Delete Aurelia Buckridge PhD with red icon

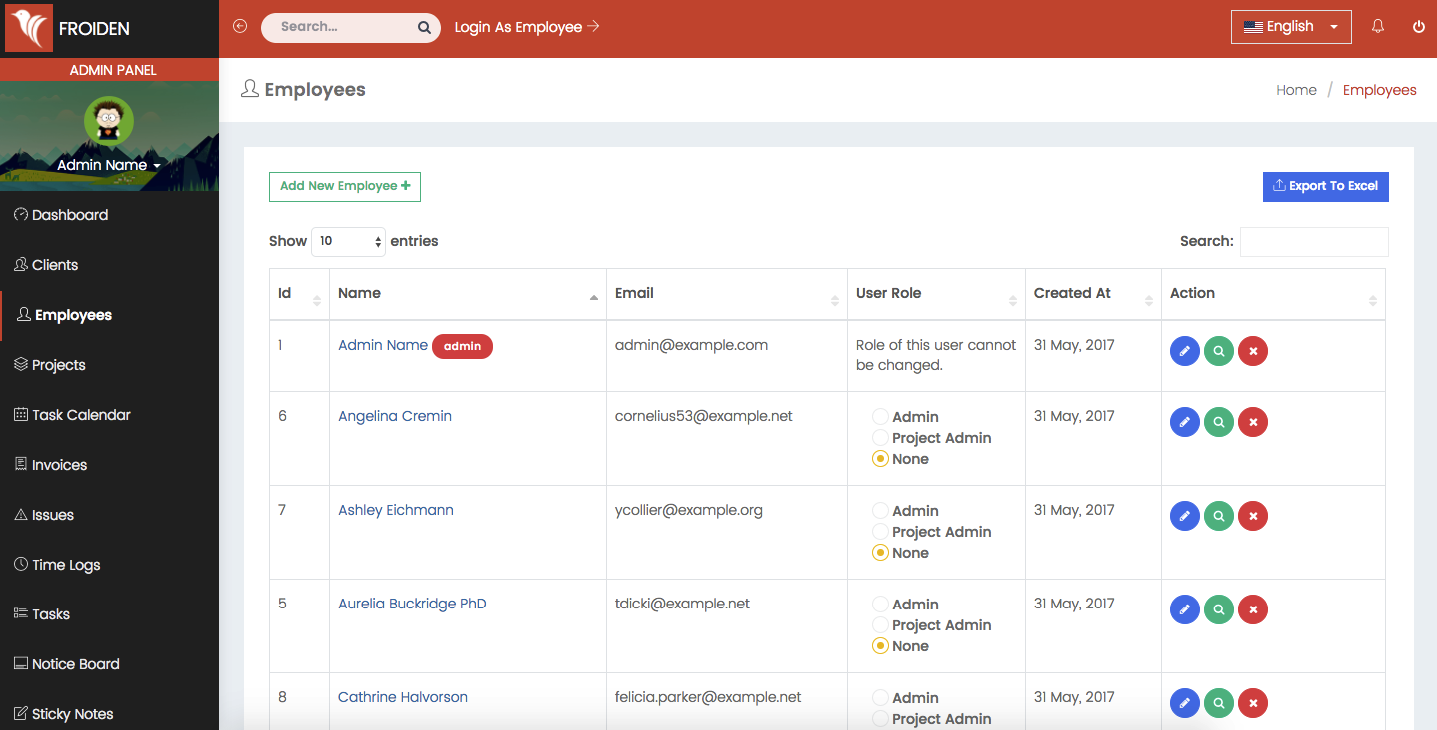click(1252, 609)
